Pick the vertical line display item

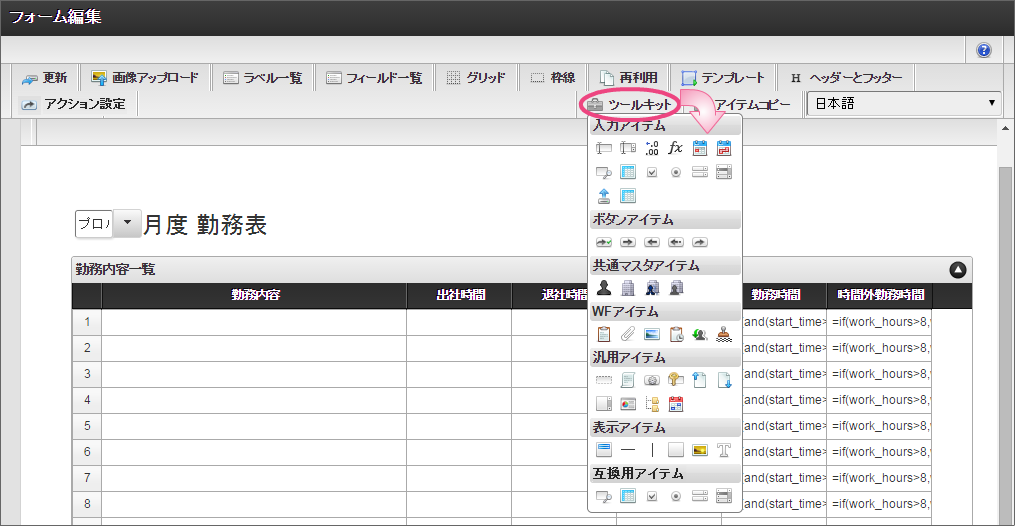(x=652, y=450)
